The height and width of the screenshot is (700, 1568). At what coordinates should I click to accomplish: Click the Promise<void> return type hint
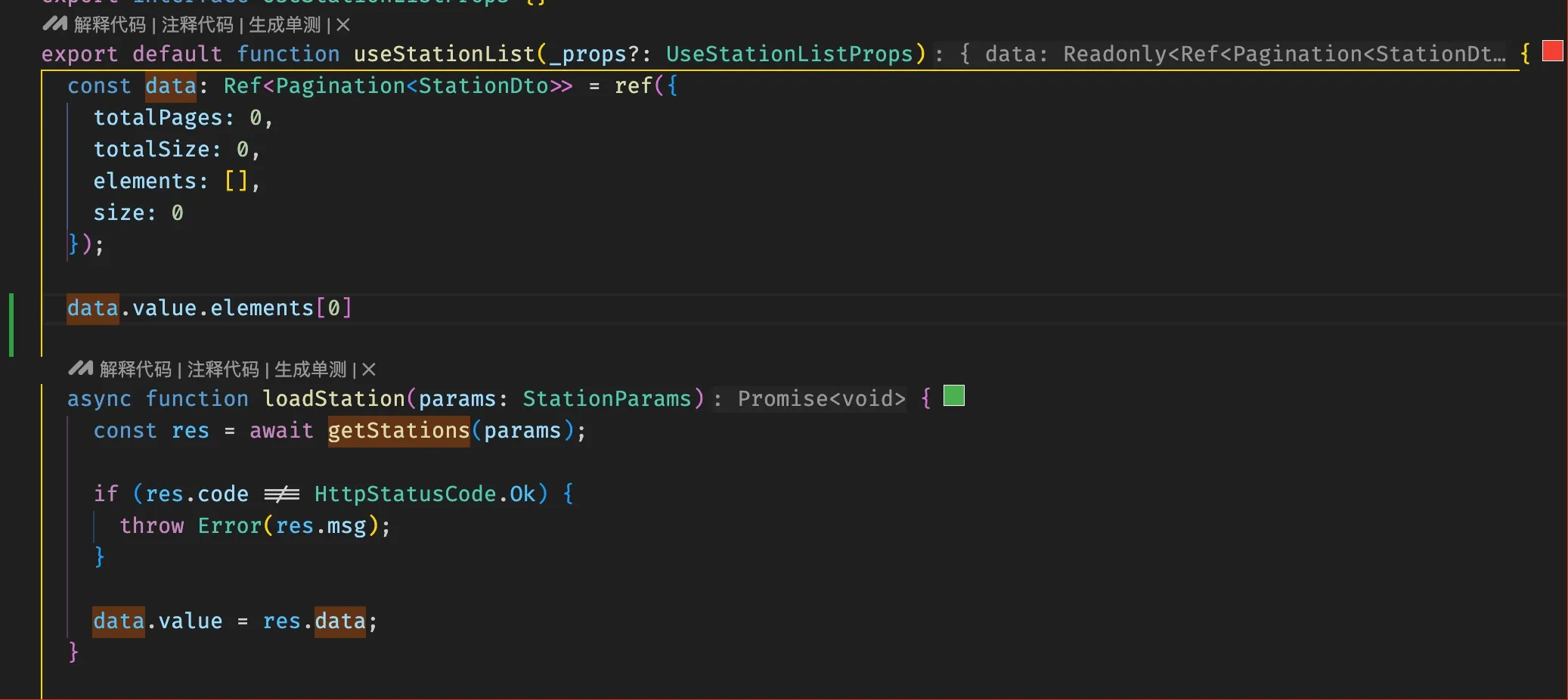pyautogui.click(x=821, y=399)
